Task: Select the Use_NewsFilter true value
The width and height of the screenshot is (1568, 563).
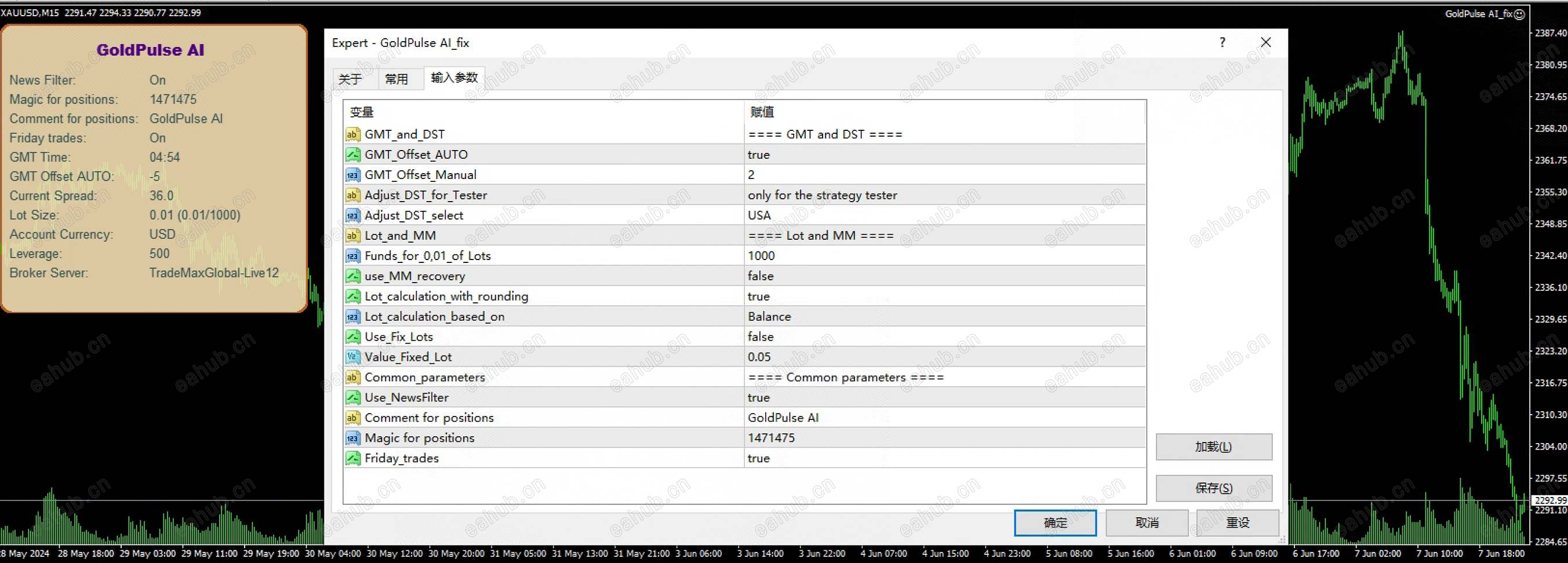Action: click(759, 397)
